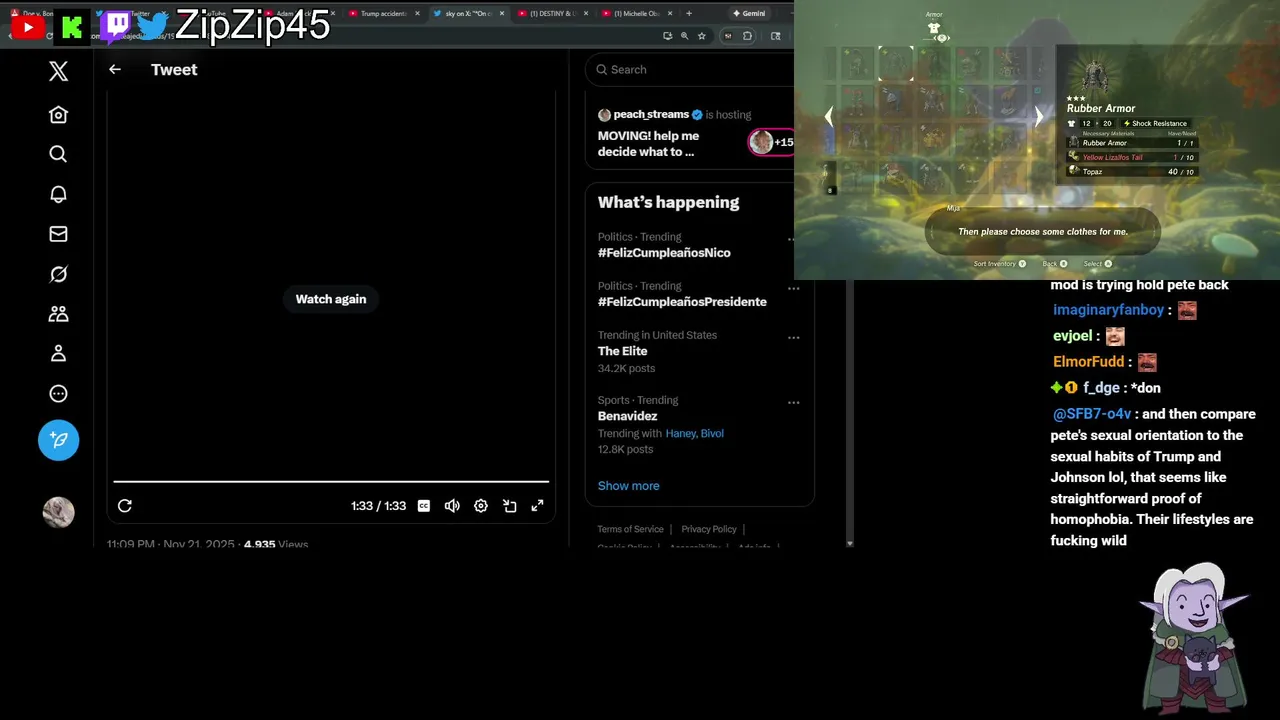Click Select prompt in game
The width and height of the screenshot is (1280, 720).
pos(1098,264)
